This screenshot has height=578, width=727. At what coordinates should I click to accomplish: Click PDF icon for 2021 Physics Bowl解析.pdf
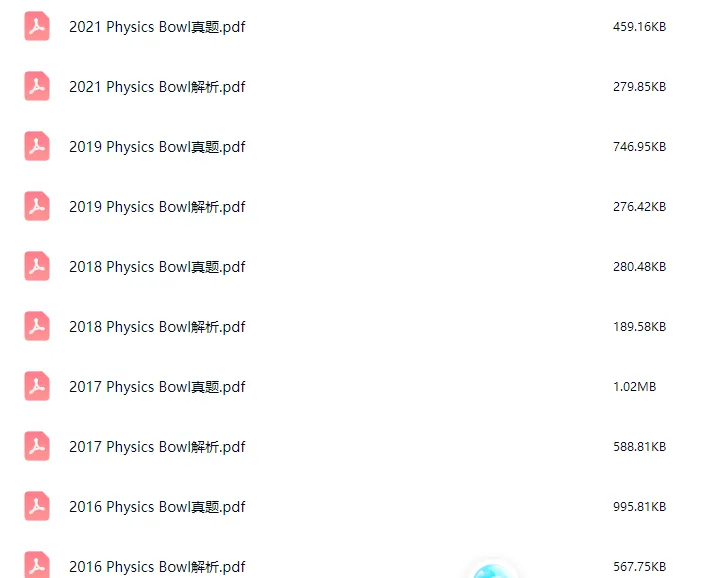pos(37,86)
